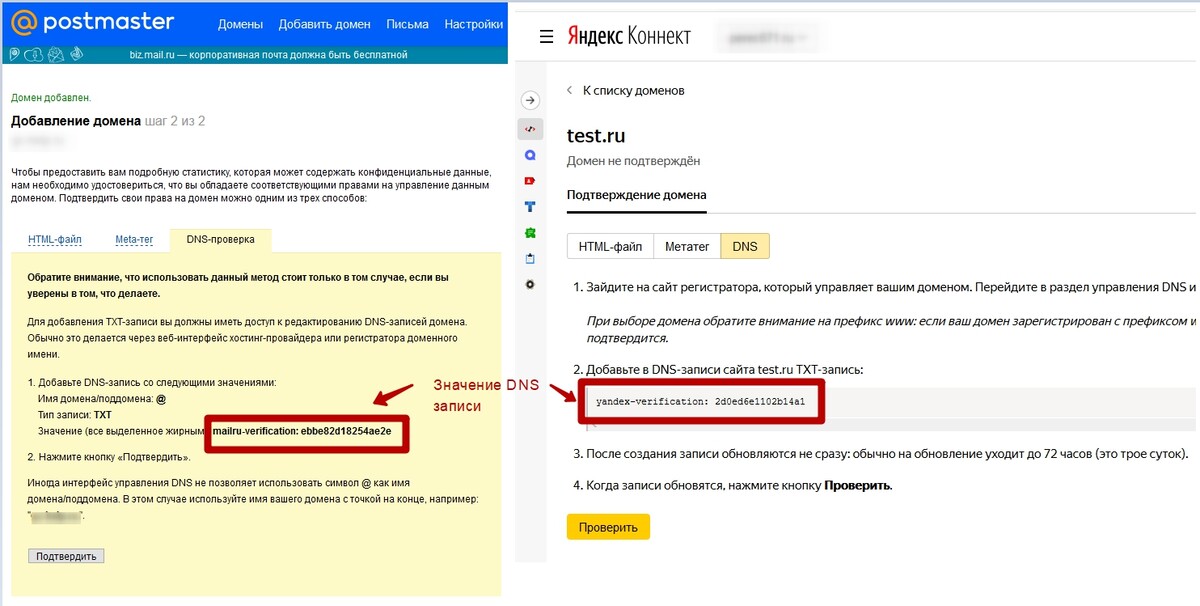Expand the sidebar with the arrow circle
Image resolution: width=1200 pixels, height=606 pixels.
pyautogui.click(x=531, y=100)
